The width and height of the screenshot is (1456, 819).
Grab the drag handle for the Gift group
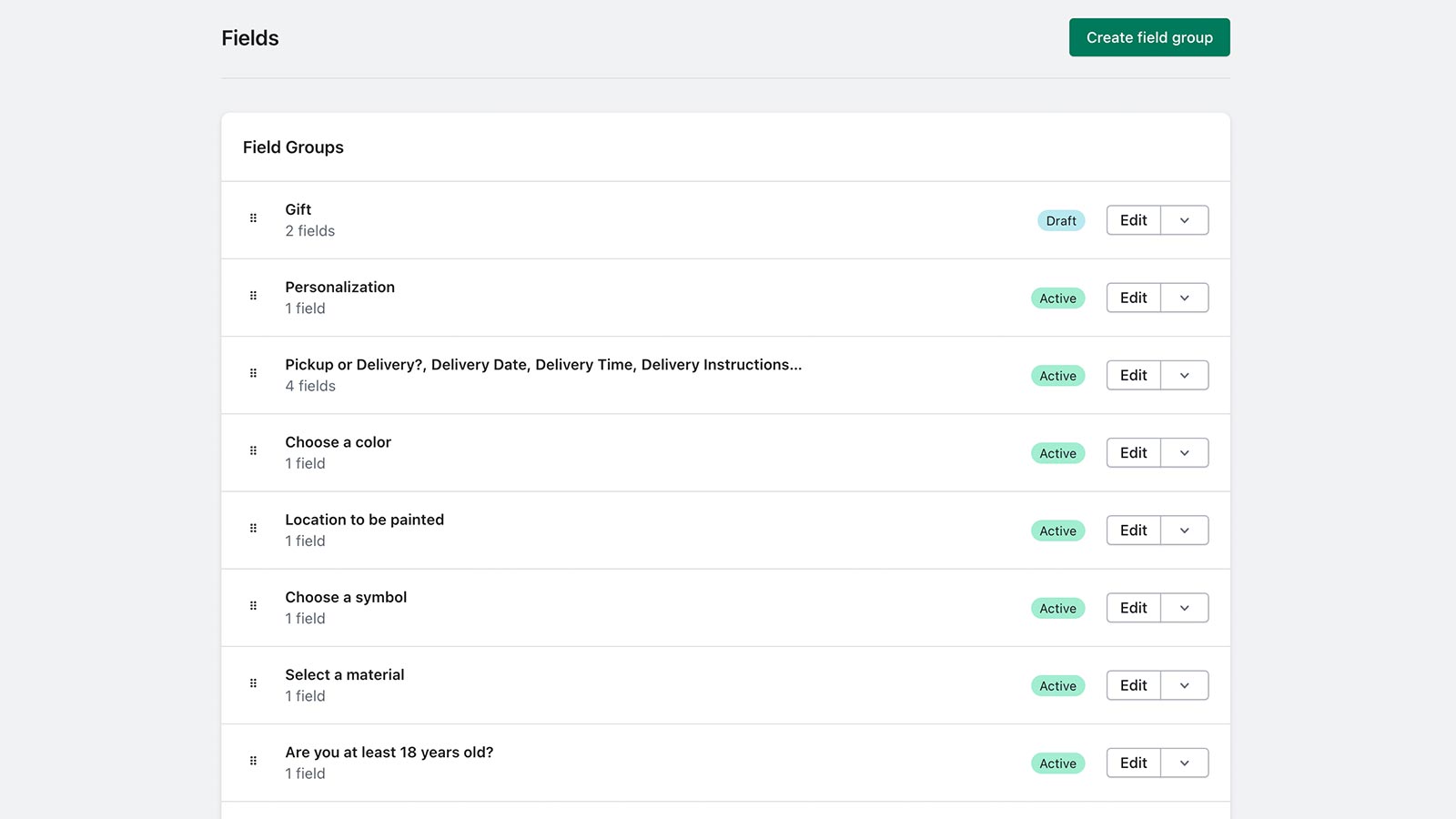252,218
